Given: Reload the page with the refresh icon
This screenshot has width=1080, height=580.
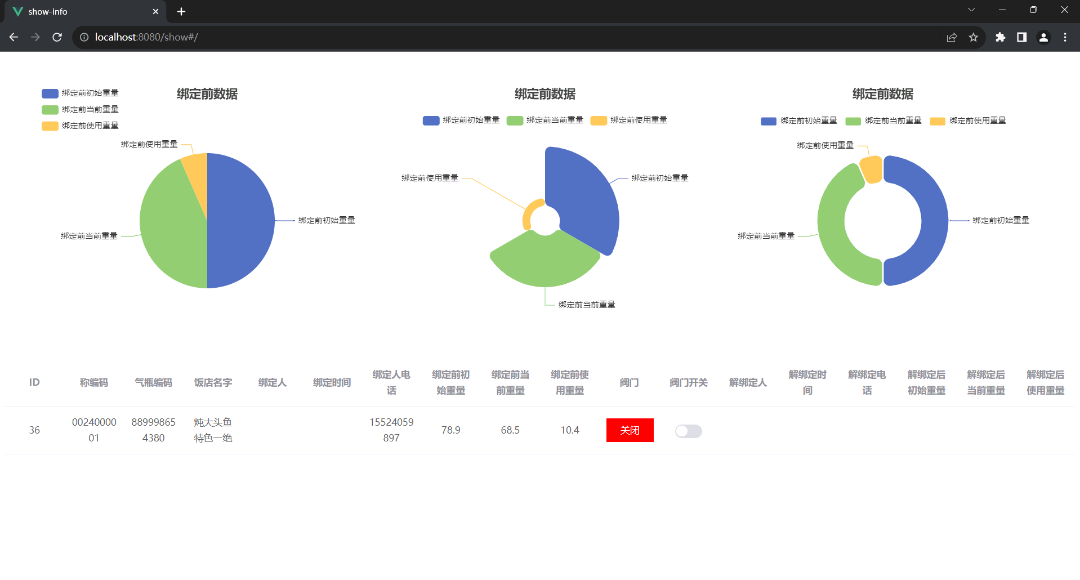Looking at the screenshot, I should pos(57,37).
